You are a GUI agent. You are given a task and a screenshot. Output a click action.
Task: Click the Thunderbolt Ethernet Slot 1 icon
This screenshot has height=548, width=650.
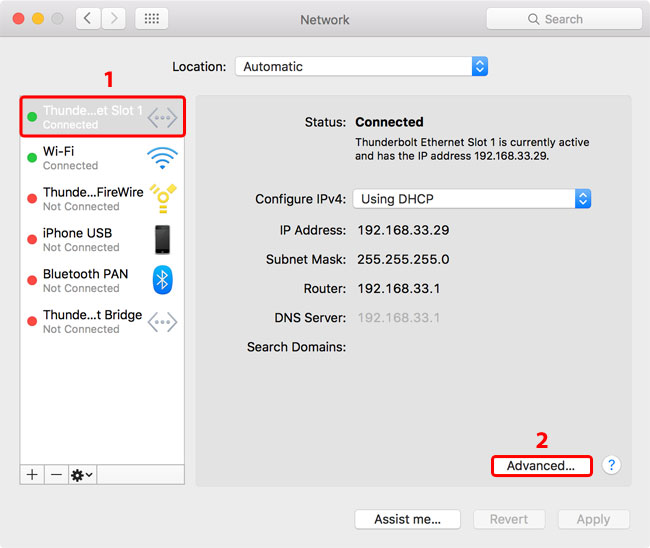(x=162, y=117)
